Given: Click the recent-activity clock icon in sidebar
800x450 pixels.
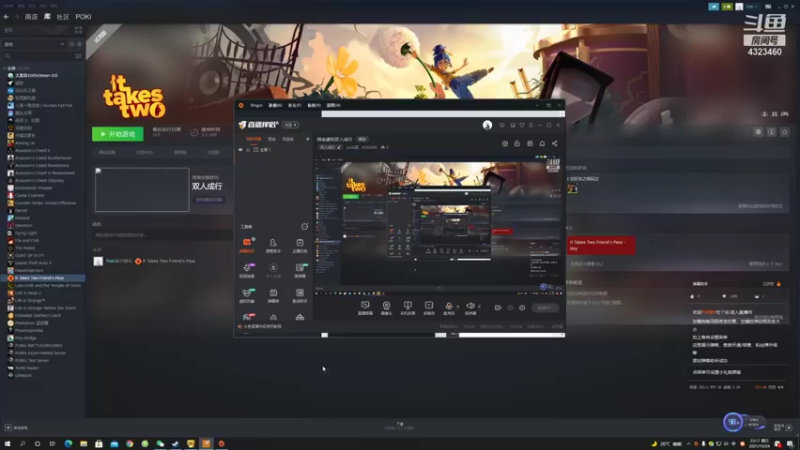Looking at the screenshot, I should [x=71, y=44].
